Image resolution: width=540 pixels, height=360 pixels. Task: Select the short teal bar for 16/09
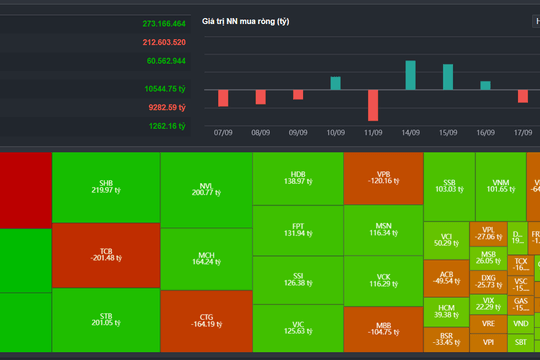pos(486,85)
